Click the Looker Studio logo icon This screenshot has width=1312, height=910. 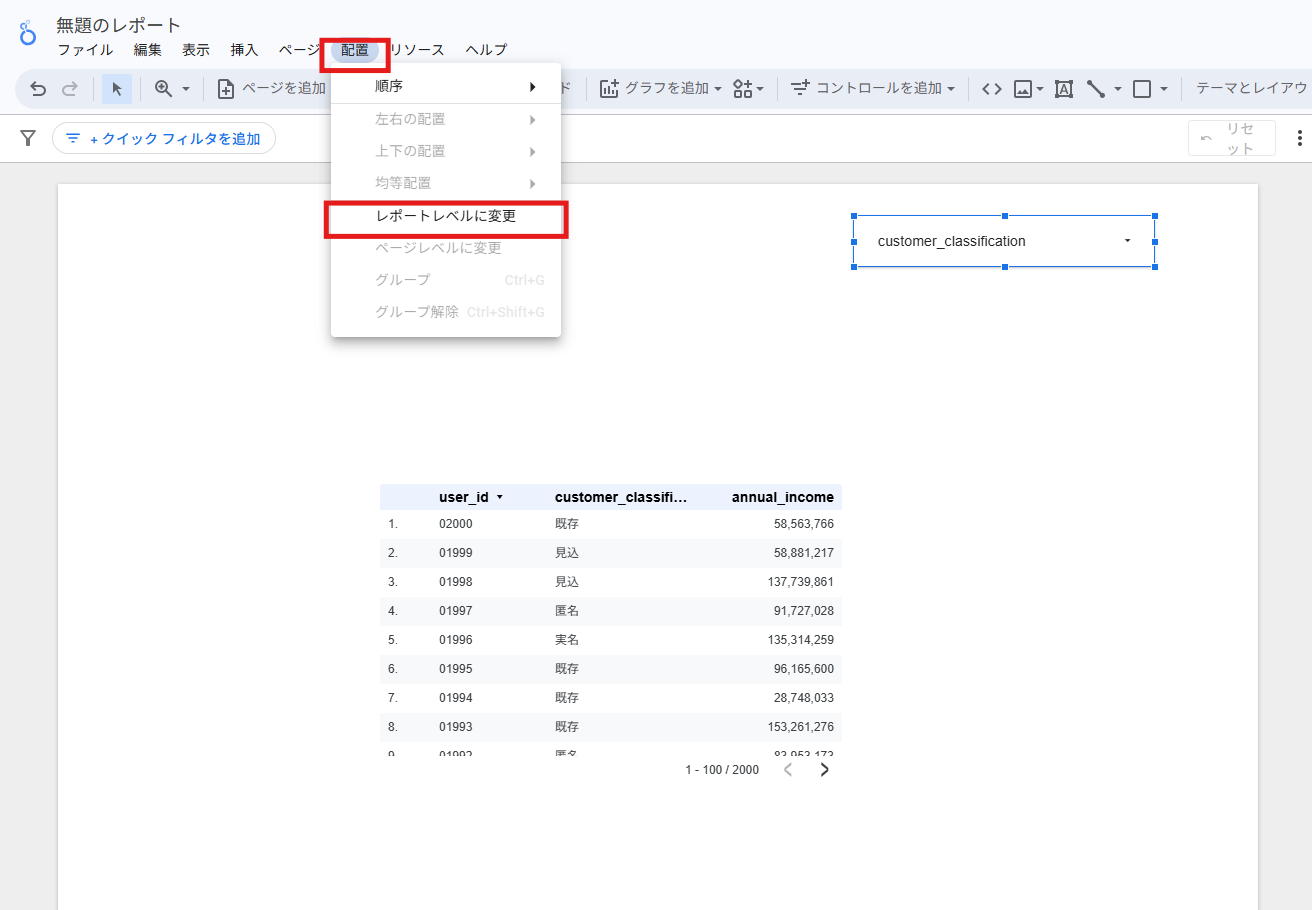pos(28,35)
